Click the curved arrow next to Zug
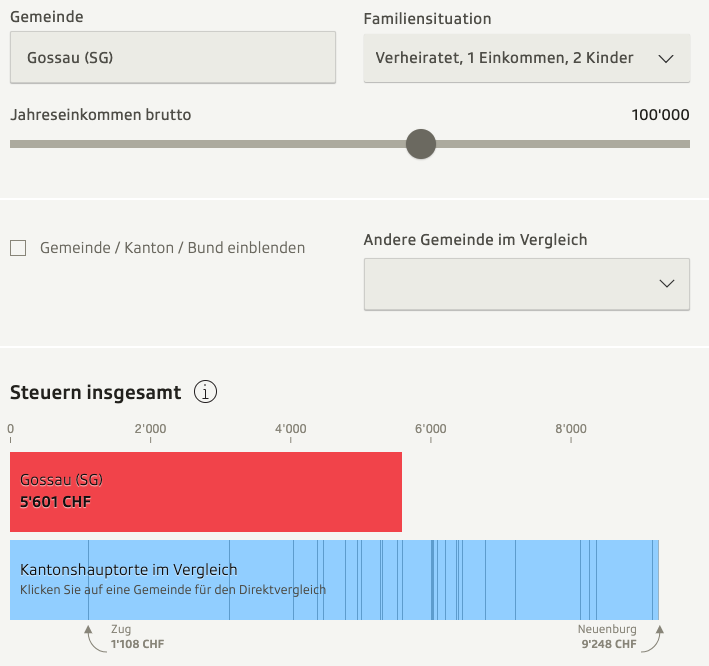Screen dimensions: 709x666 pos(92,639)
